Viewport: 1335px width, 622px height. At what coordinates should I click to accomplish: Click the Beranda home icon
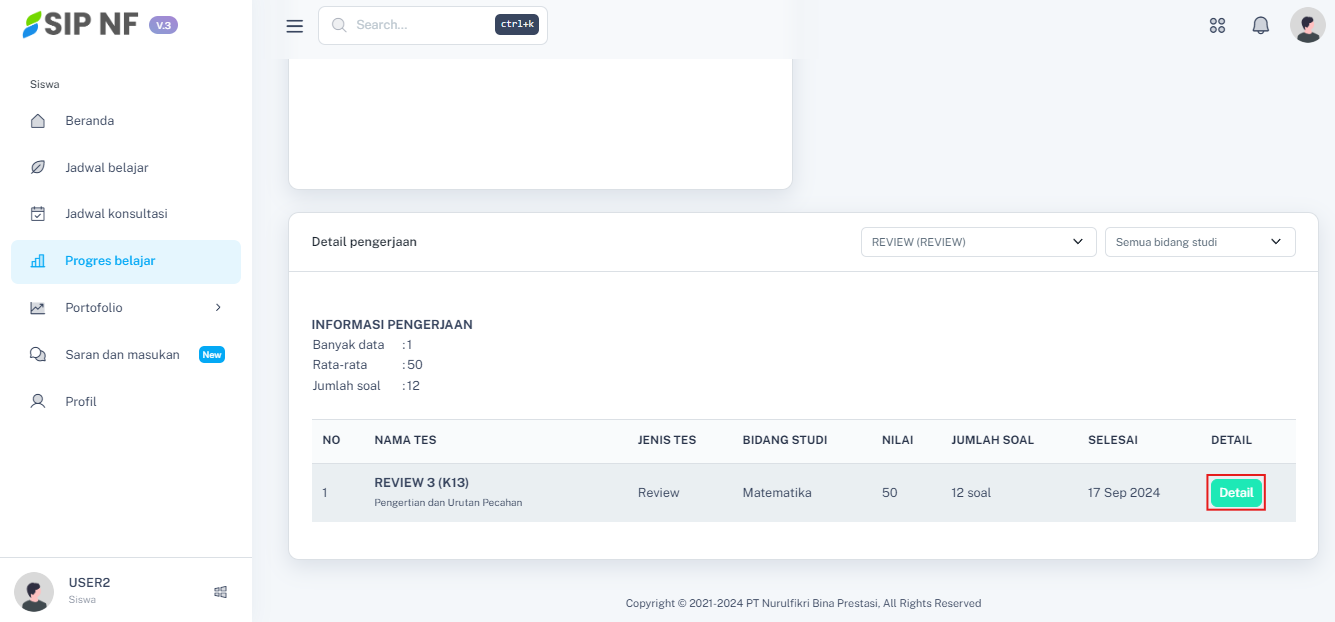point(38,121)
